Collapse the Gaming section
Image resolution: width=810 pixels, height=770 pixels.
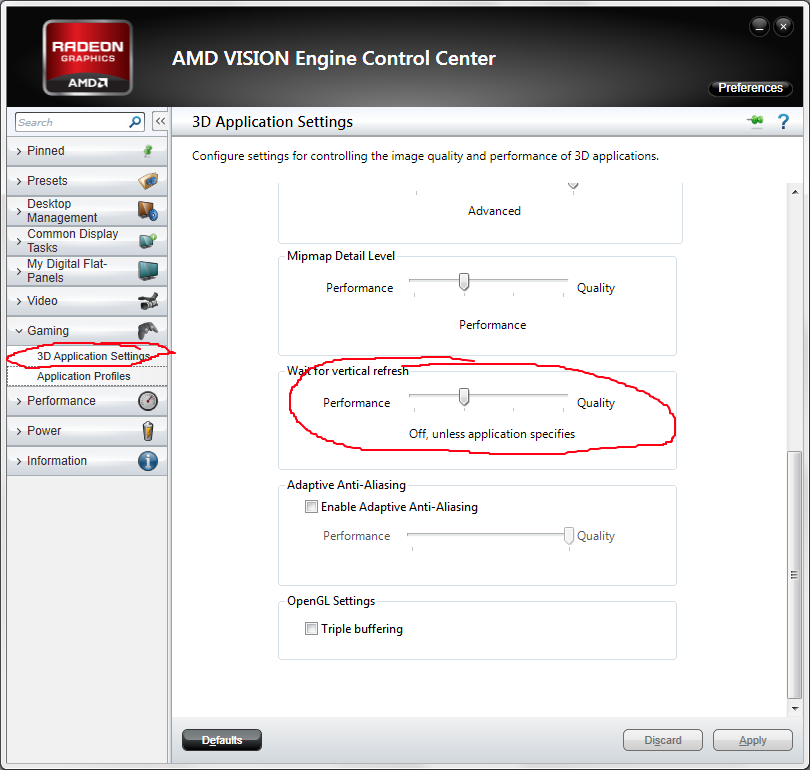pos(87,331)
